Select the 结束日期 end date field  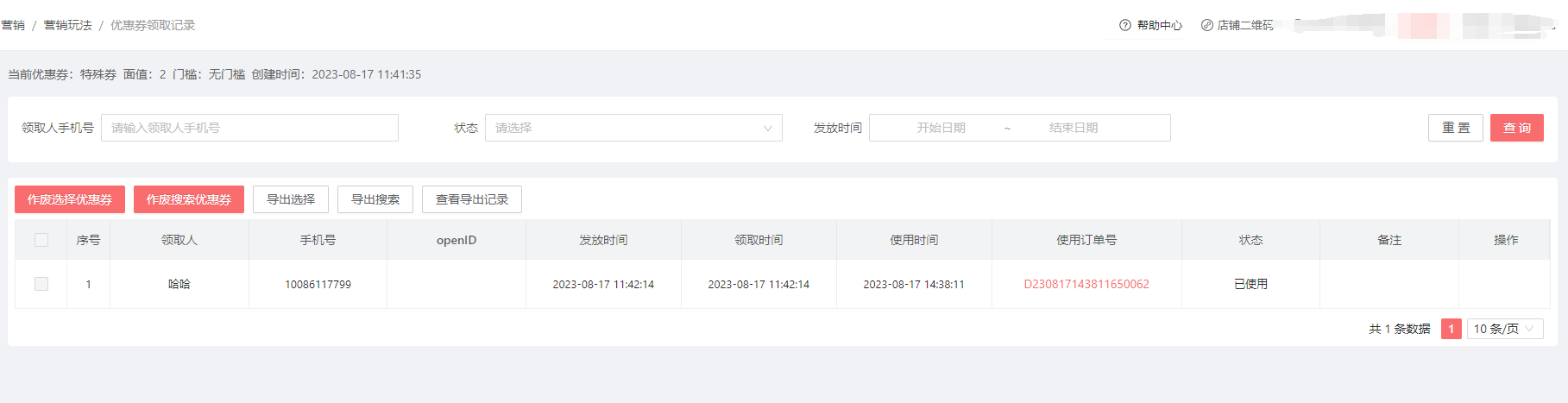(x=1073, y=128)
